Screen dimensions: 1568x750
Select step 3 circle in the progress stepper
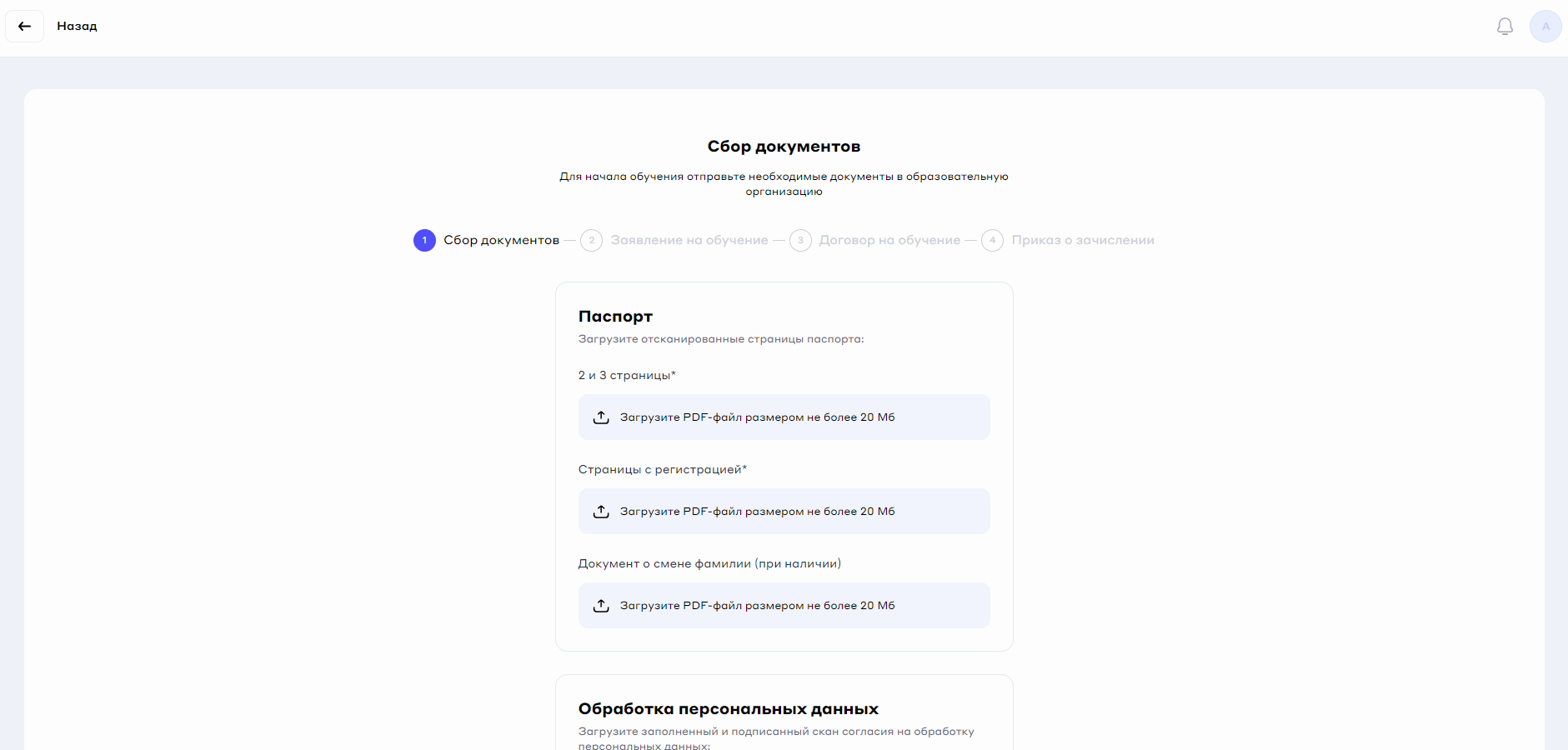pos(800,241)
